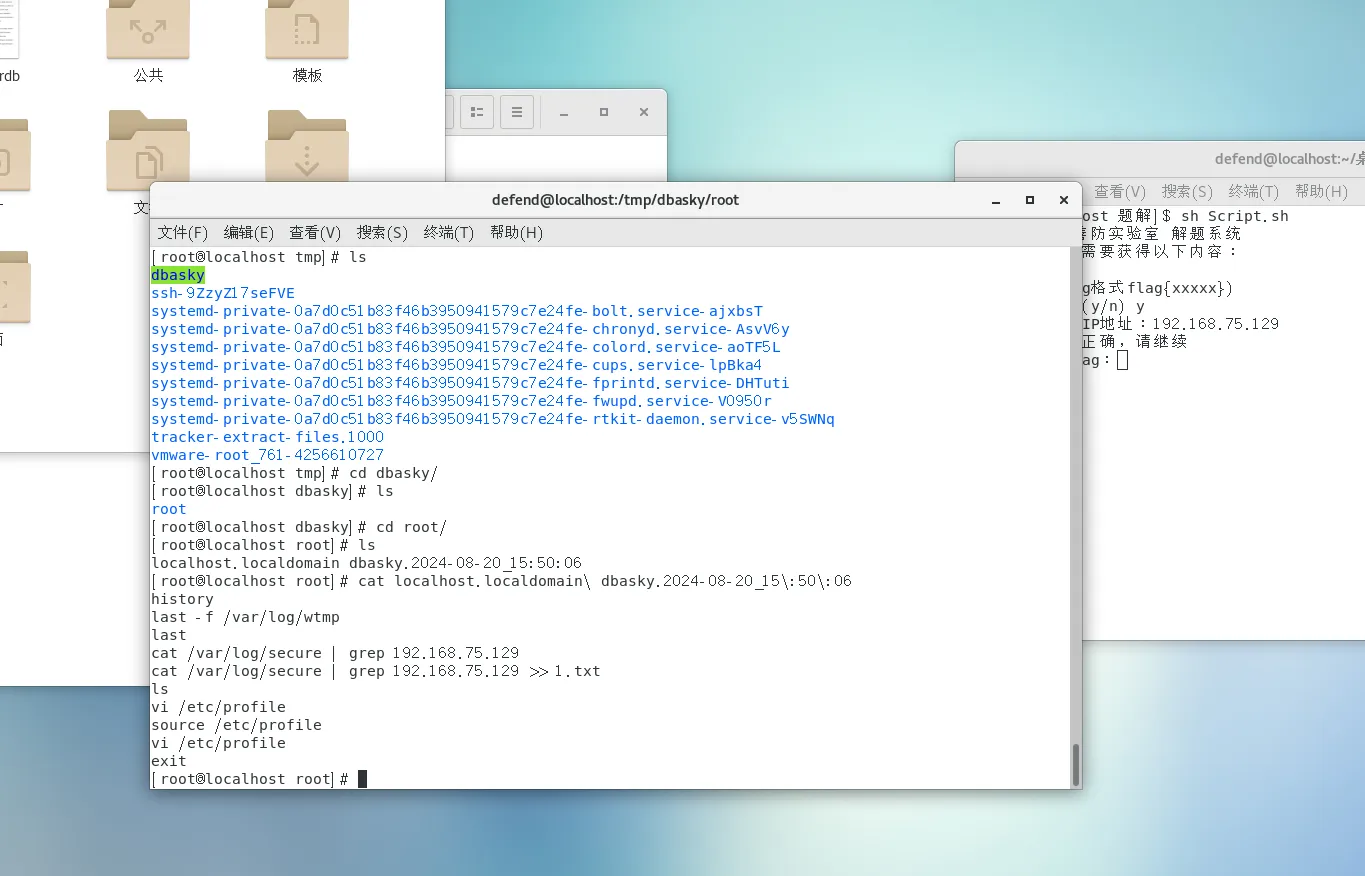Screen dimensions: 1365x876
Task: Click the background terminal title bar
Action: coord(1160,158)
